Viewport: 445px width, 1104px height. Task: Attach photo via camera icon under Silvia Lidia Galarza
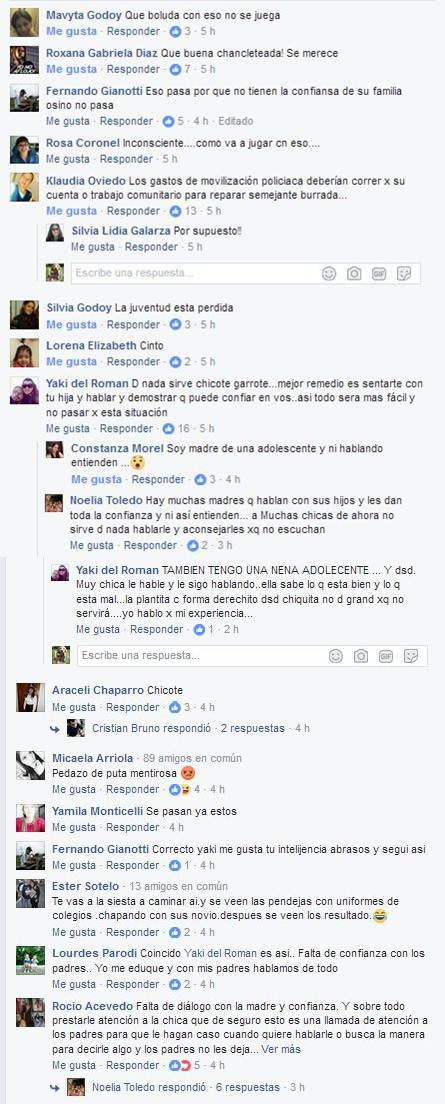(x=354, y=274)
